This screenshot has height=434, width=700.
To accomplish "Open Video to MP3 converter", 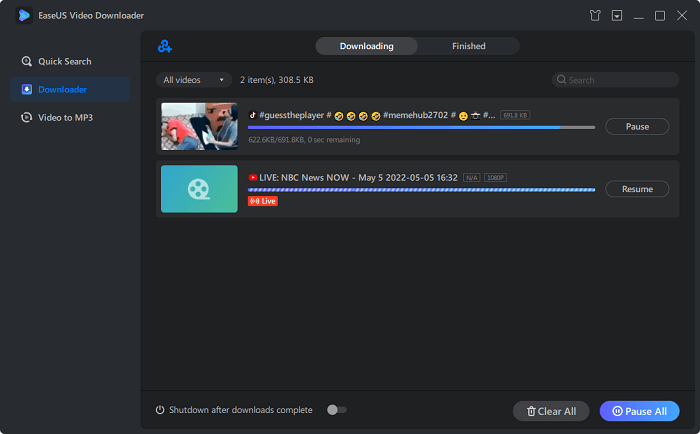I will click(x=65, y=117).
